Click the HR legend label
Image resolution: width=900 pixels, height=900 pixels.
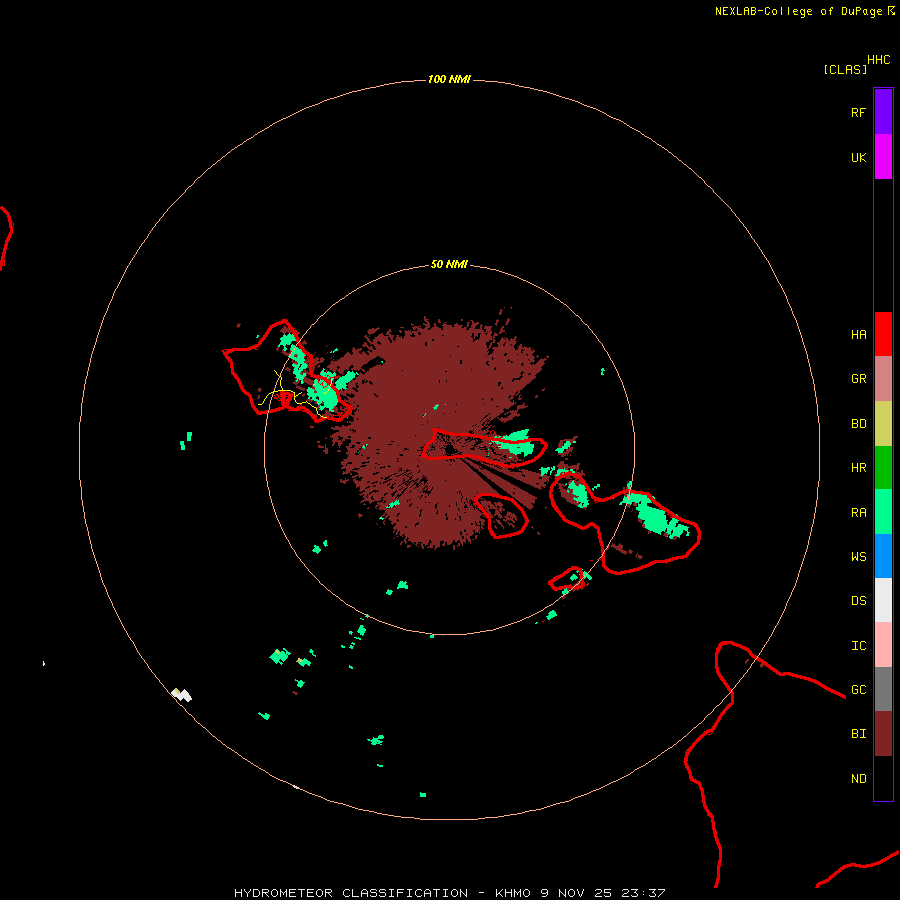859,468
